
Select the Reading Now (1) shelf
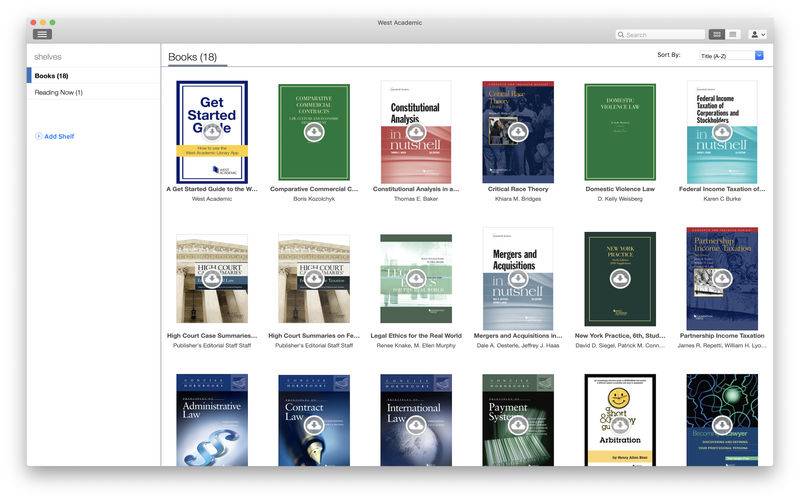(93, 92)
